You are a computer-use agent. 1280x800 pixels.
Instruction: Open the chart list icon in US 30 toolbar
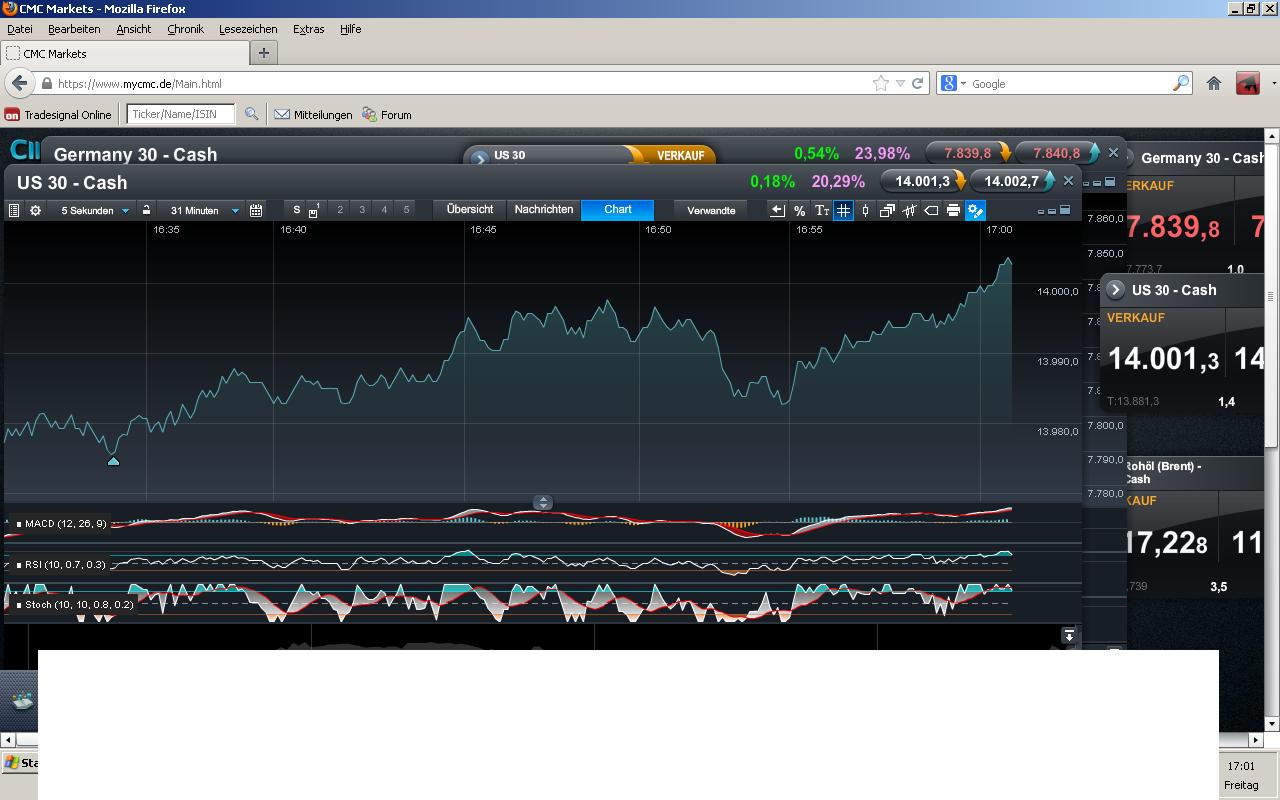pos(14,210)
